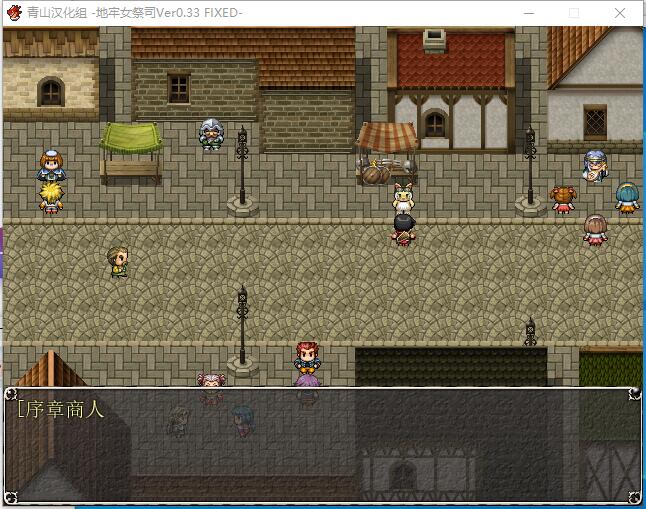Screen dimensions: 646x509
Task: Click the maid in blue dress
Action: [x=49, y=166]
